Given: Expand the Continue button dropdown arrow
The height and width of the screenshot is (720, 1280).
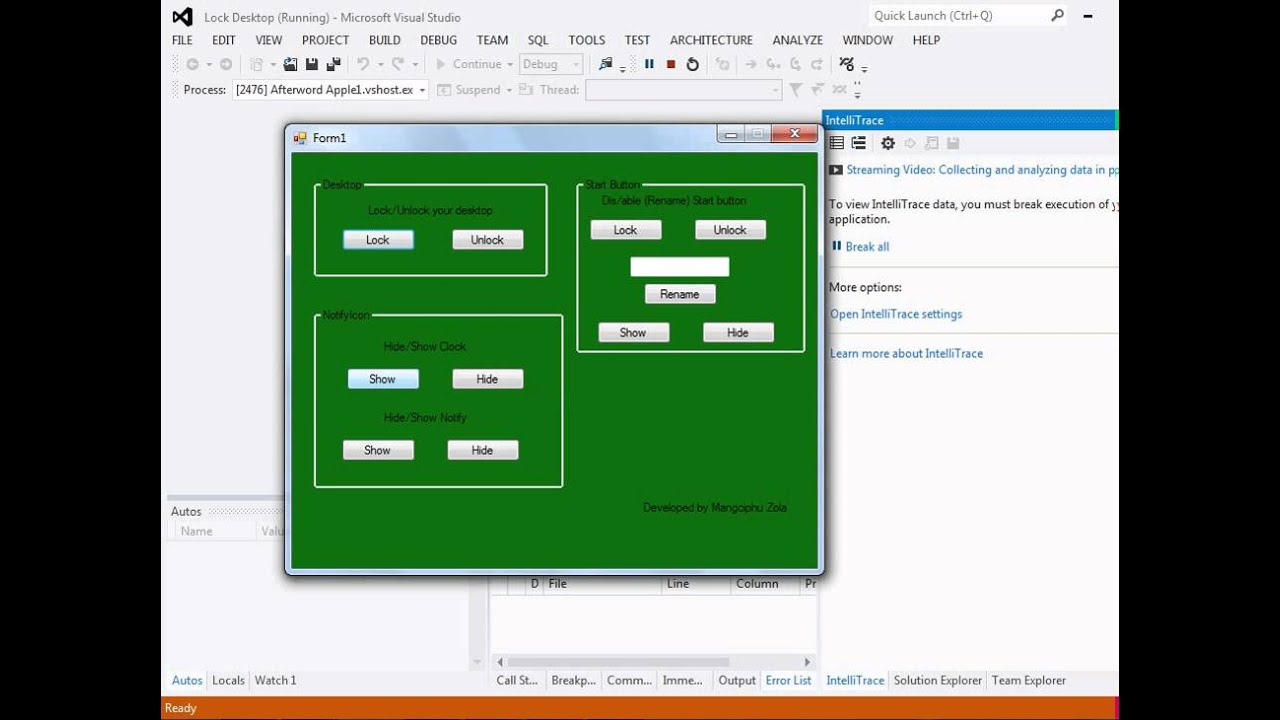Looking at the screenshot, I should point(509,65).
